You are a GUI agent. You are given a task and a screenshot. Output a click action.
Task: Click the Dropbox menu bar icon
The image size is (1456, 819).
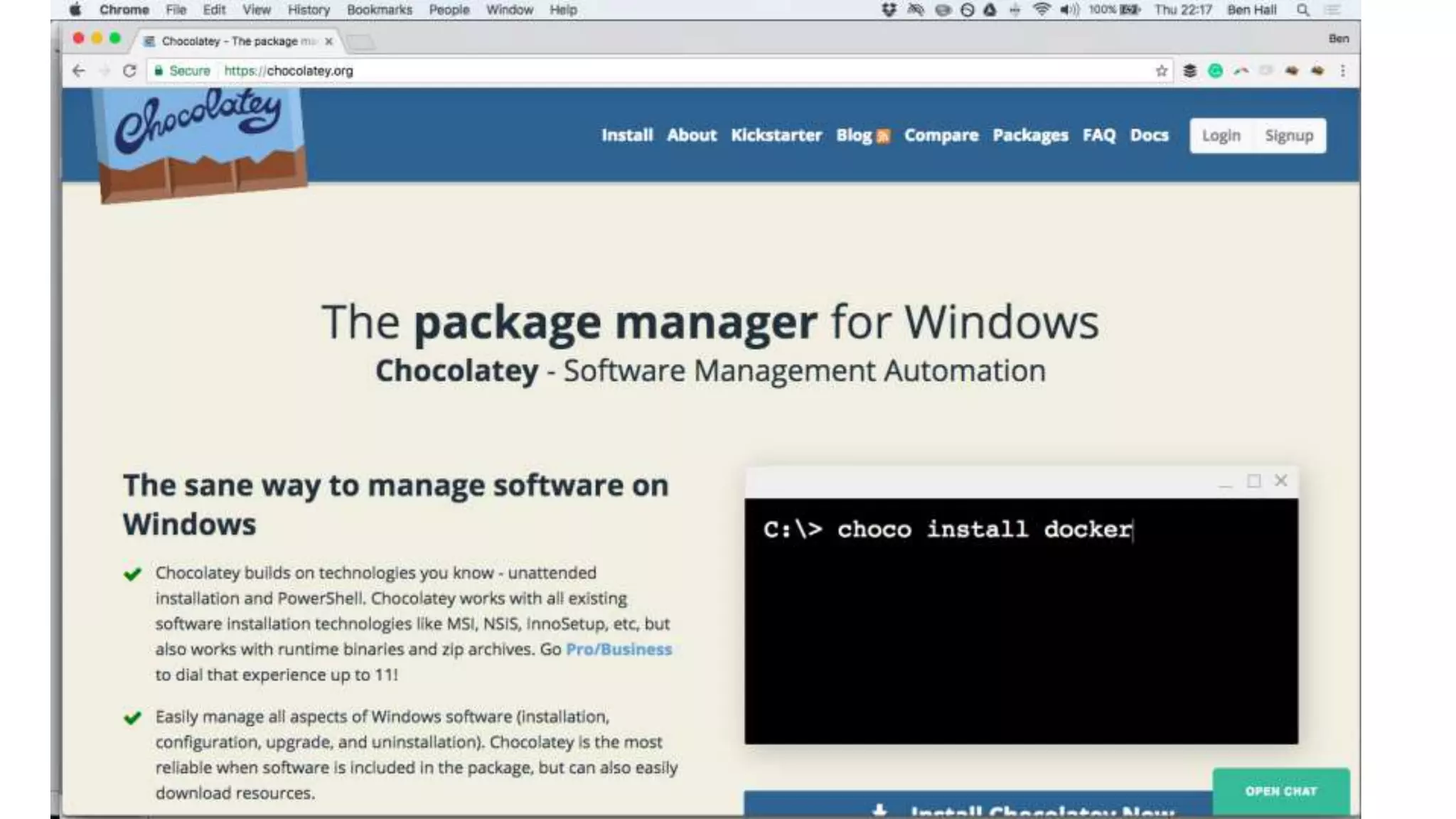click(x=889, y=10)
